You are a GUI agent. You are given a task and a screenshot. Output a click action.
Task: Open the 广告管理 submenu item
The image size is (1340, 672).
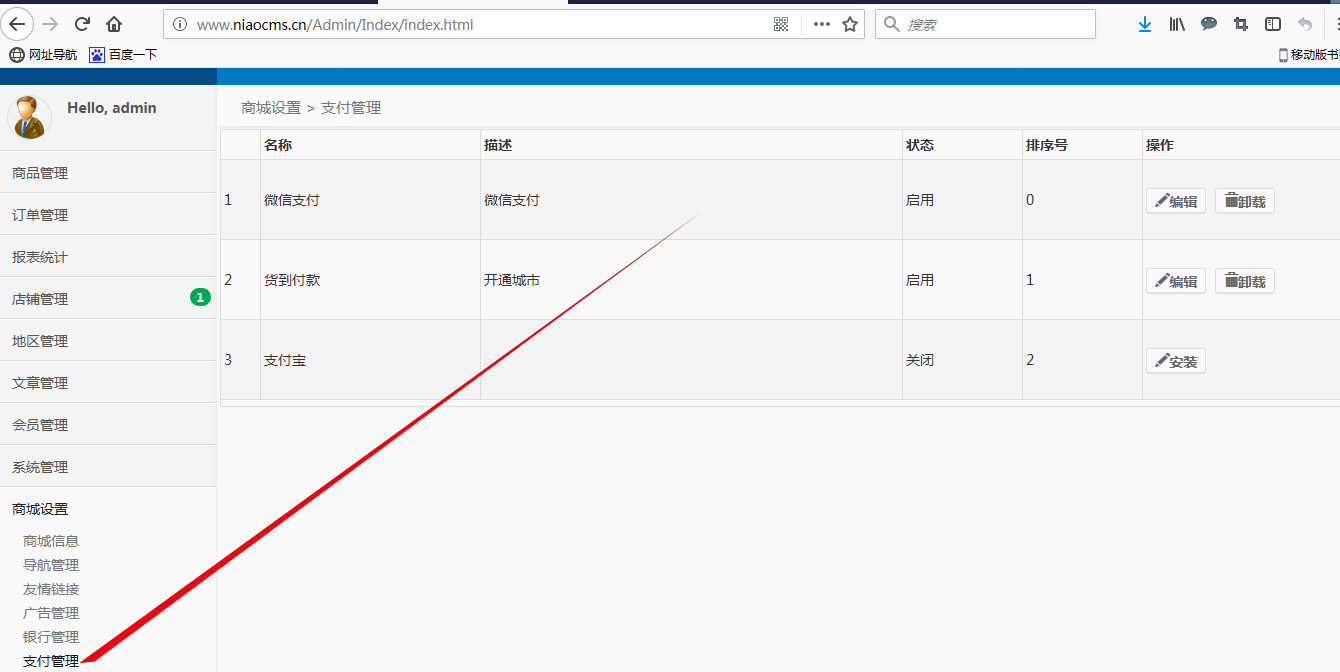click(51, 613)
